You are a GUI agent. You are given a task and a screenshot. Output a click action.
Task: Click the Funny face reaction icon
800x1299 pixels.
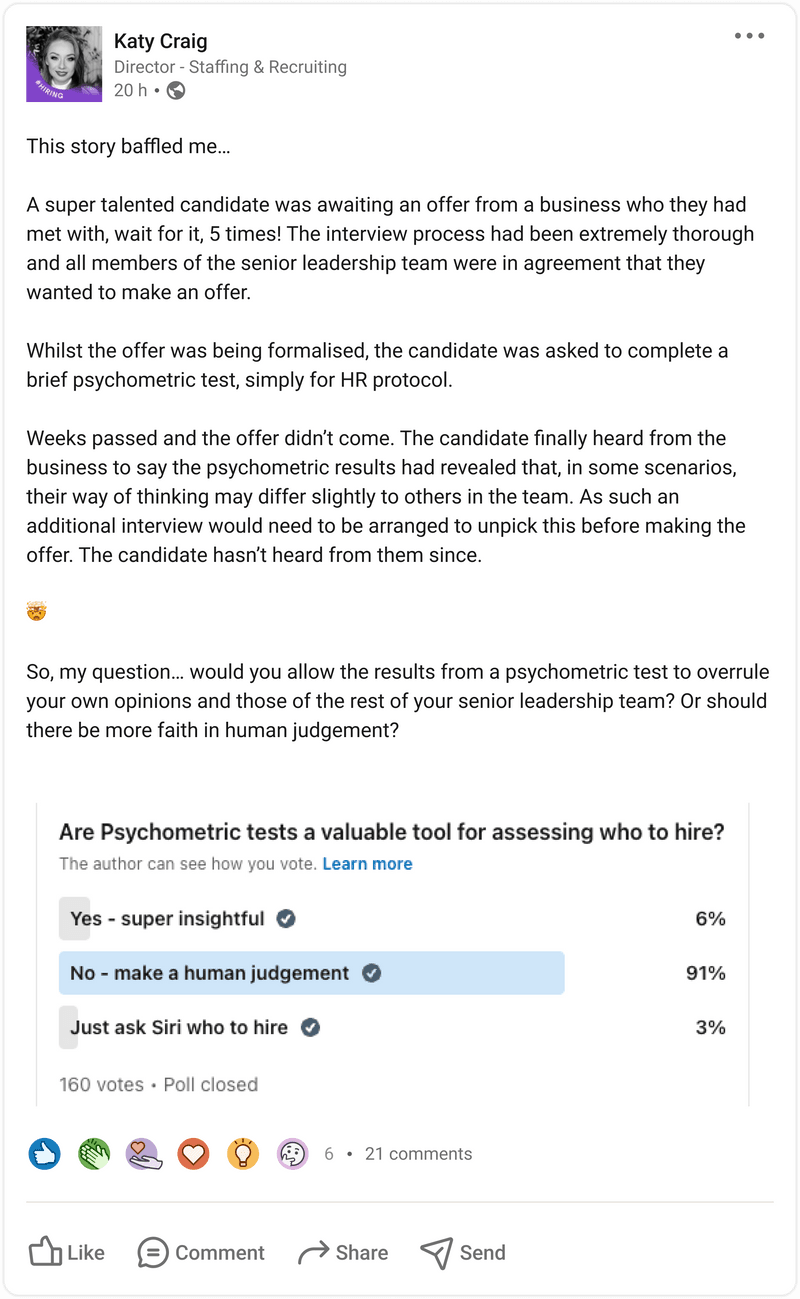coord(292,1153)
